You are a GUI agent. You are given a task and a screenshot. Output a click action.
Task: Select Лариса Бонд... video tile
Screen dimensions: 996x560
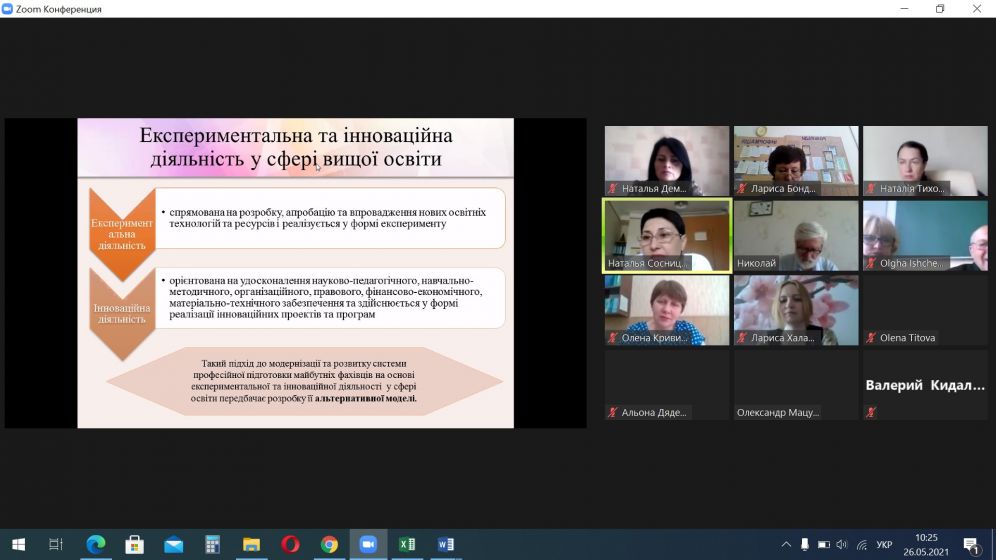pyautogui.click(x=796, y=161)
